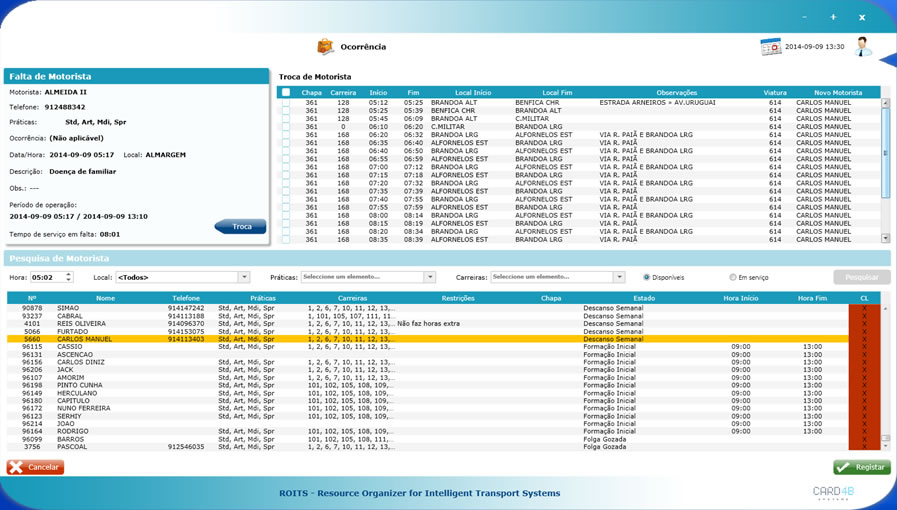Open the Local dropdown showing Todos
Image resolution: width=897 pixels, height=510 pixels.
[x=243, y=277]
